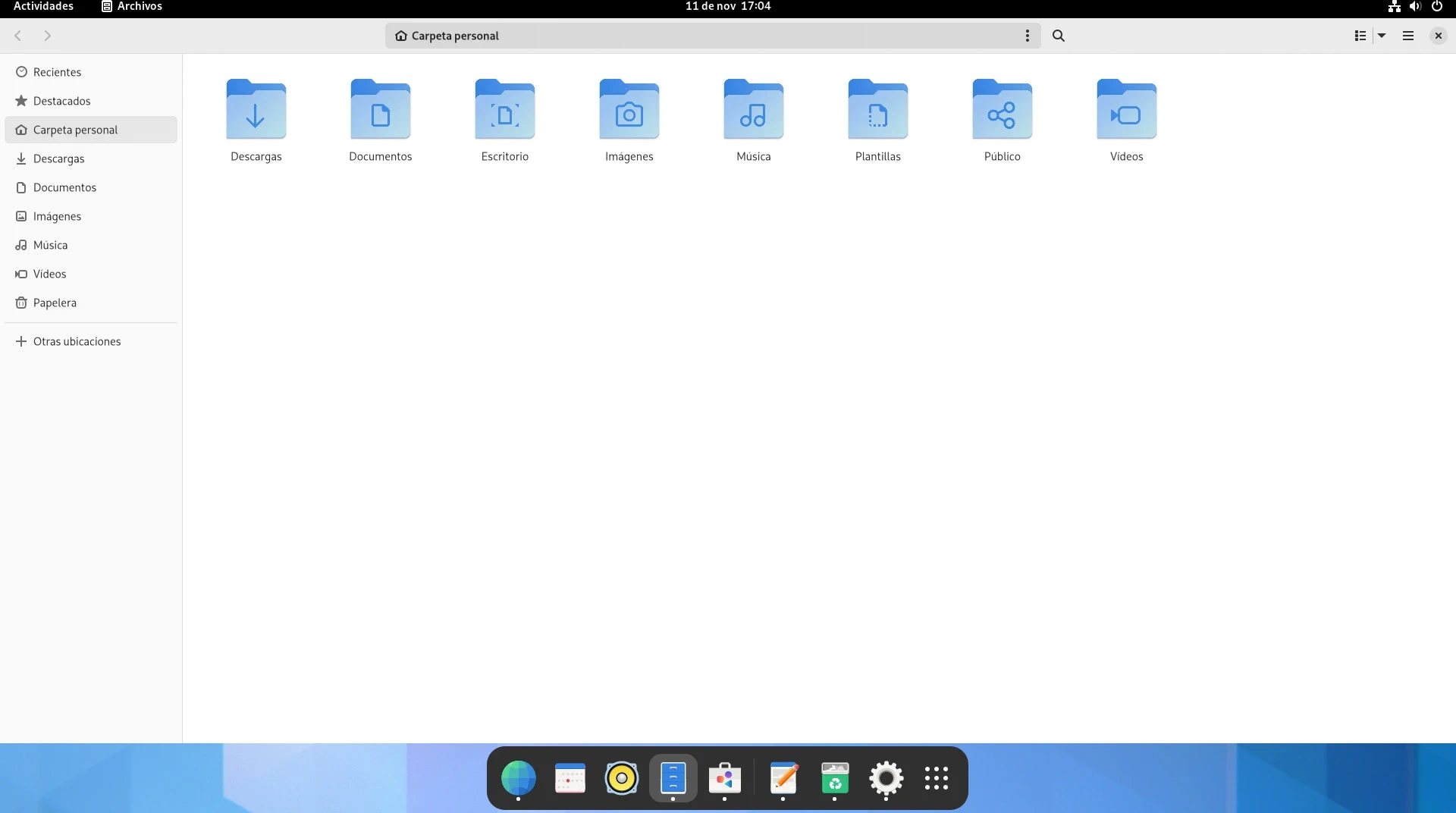1456x813 pixels.
Task: Go to Recientes in the sidebar
Action: [57, 72]
